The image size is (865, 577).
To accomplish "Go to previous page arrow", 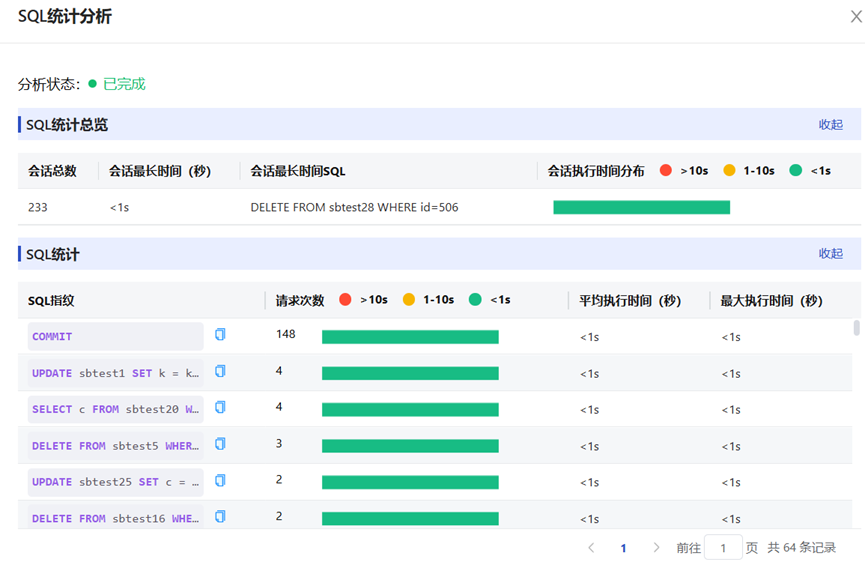I will (591, 548).
